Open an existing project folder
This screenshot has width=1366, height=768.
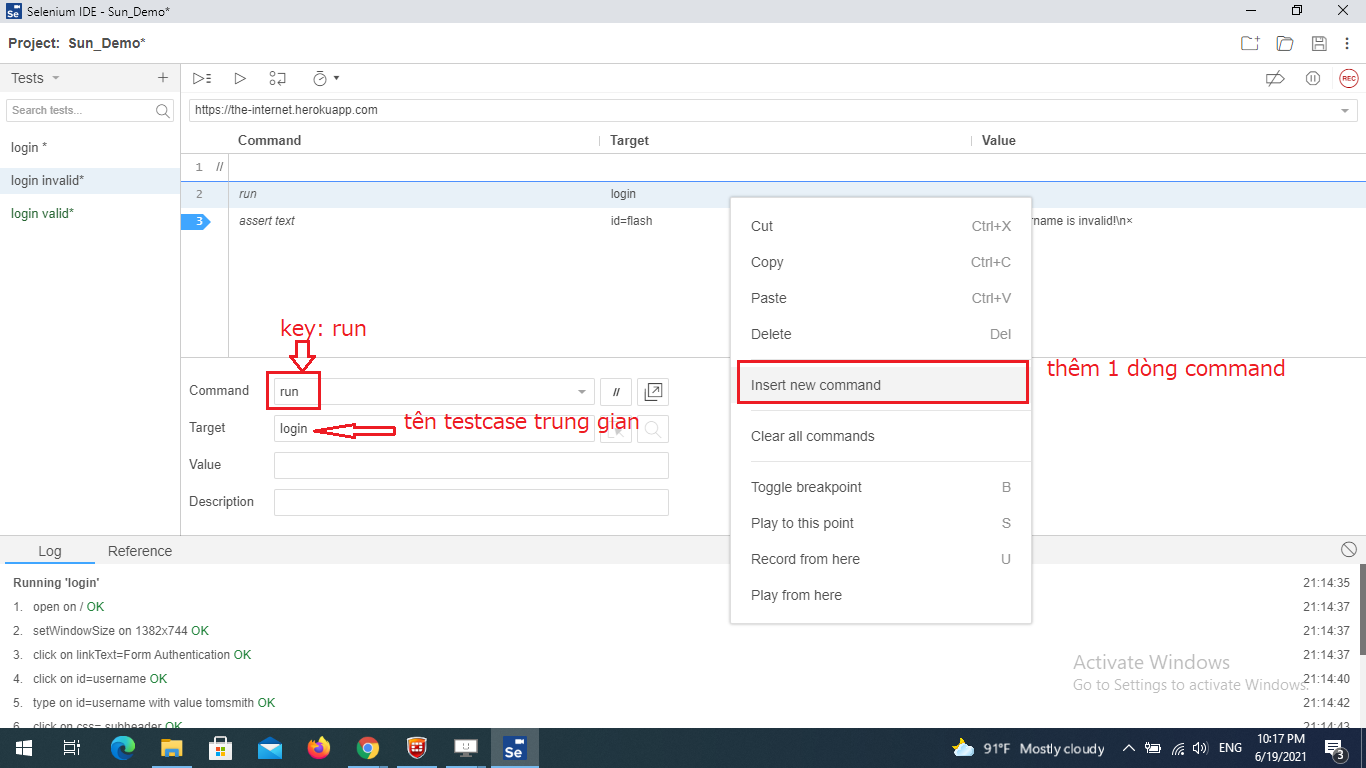point(1285,43)
